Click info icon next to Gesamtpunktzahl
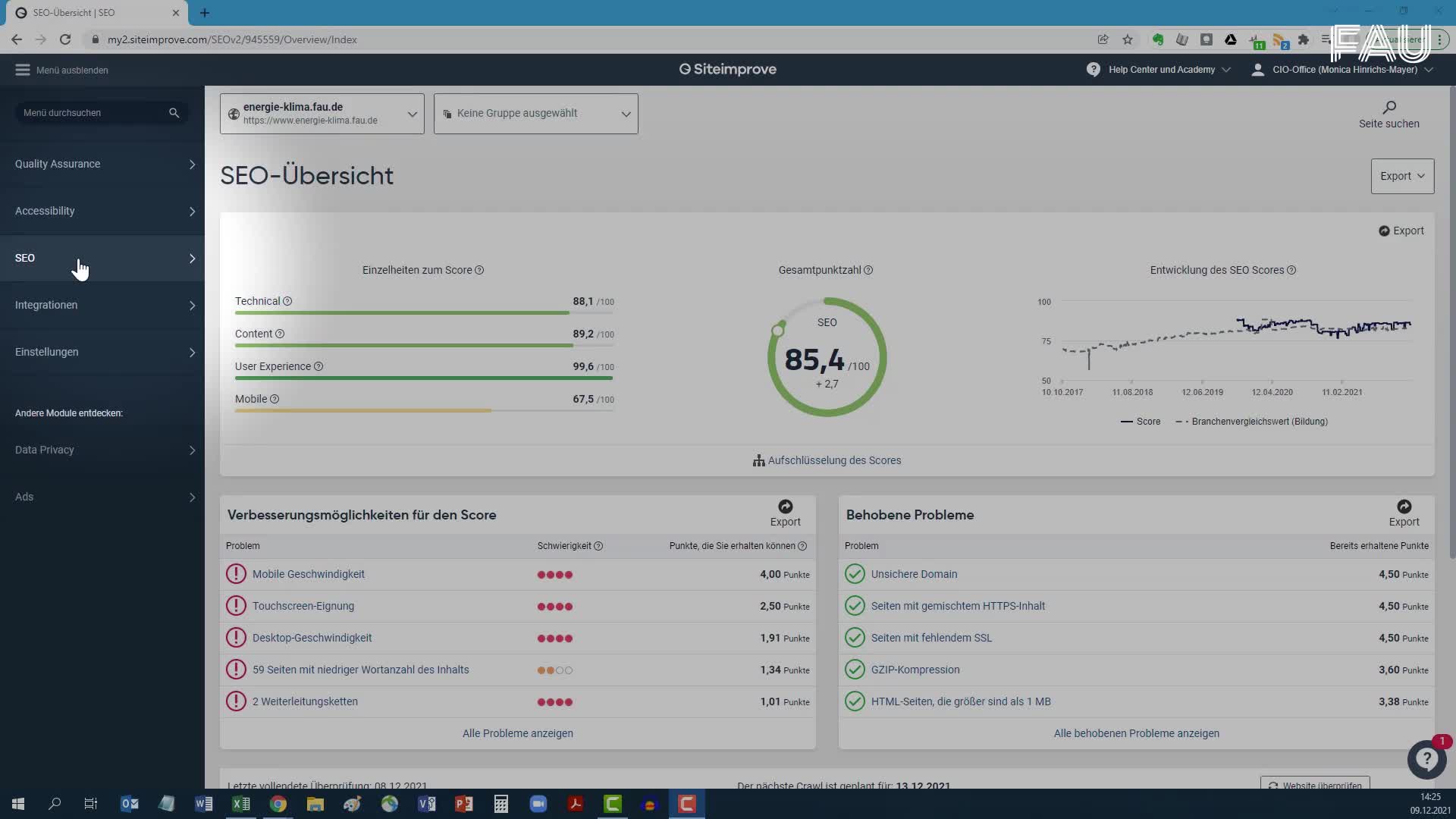1456x819 pixels. [x=868, y=270]
